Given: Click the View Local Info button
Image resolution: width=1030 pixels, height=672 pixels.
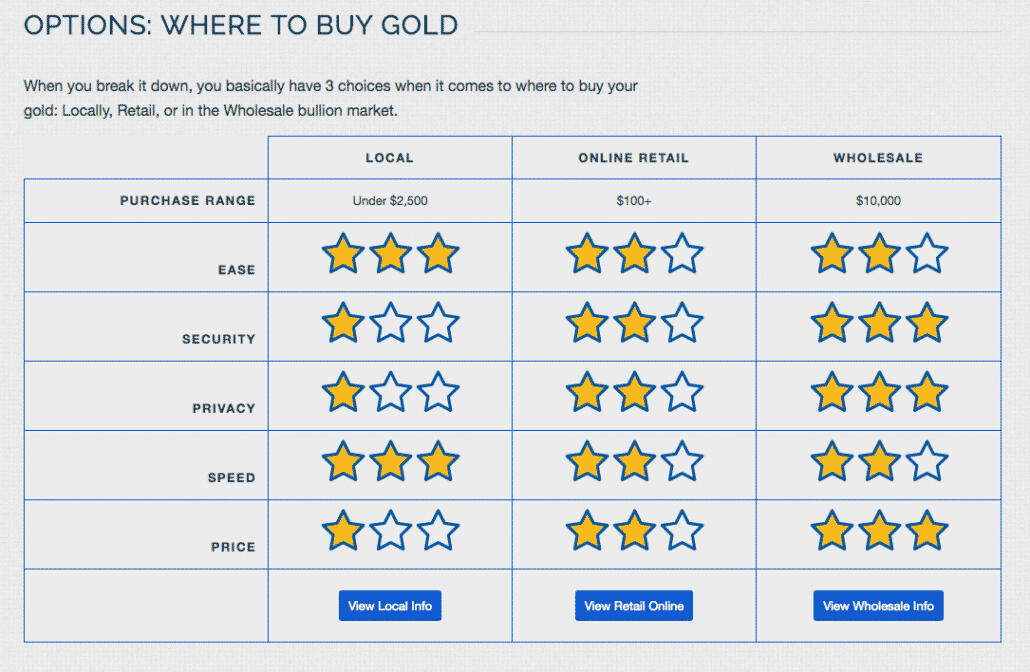Looking at the screenshot, I should coord(390,605).
